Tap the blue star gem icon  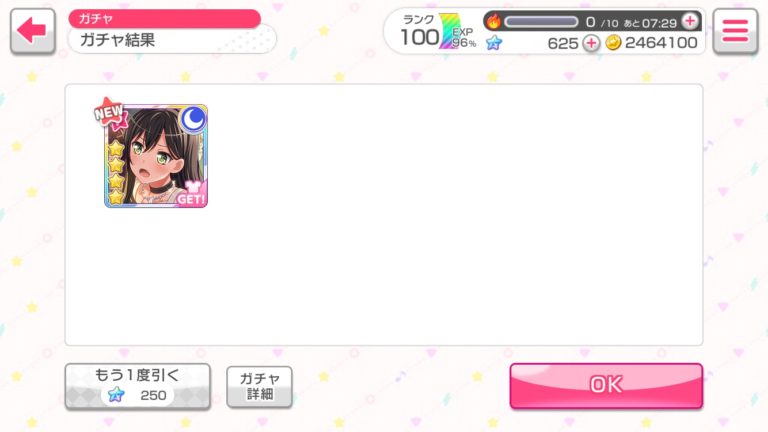coord(494,43)
